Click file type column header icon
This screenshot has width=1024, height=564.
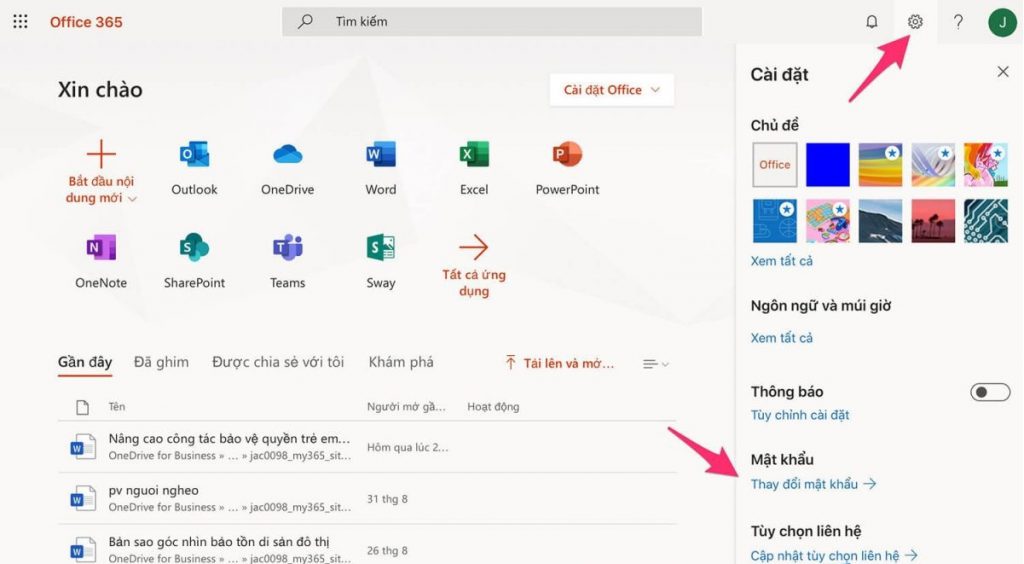pyautogui.click(x=82, y=407)
